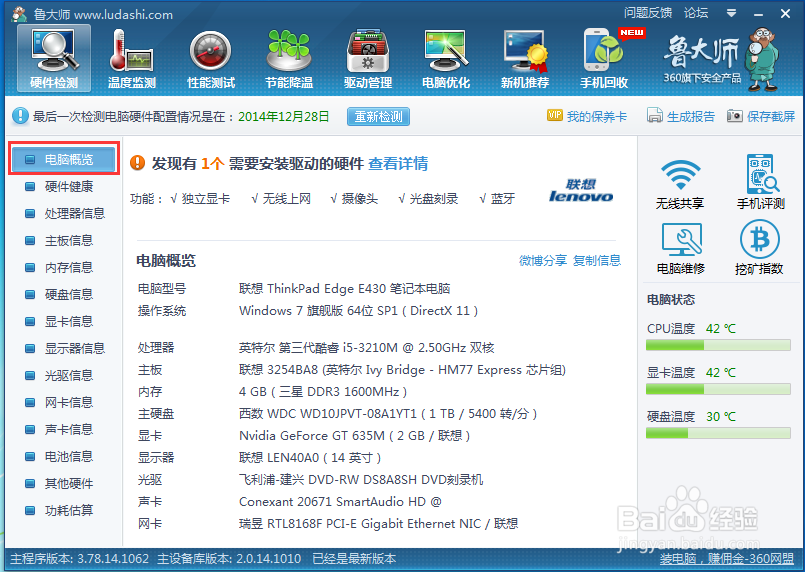Viewport: 805px width, 572px height.
Task: Open 我的保养卡 VIP link
Action: [x=587, y=117]
